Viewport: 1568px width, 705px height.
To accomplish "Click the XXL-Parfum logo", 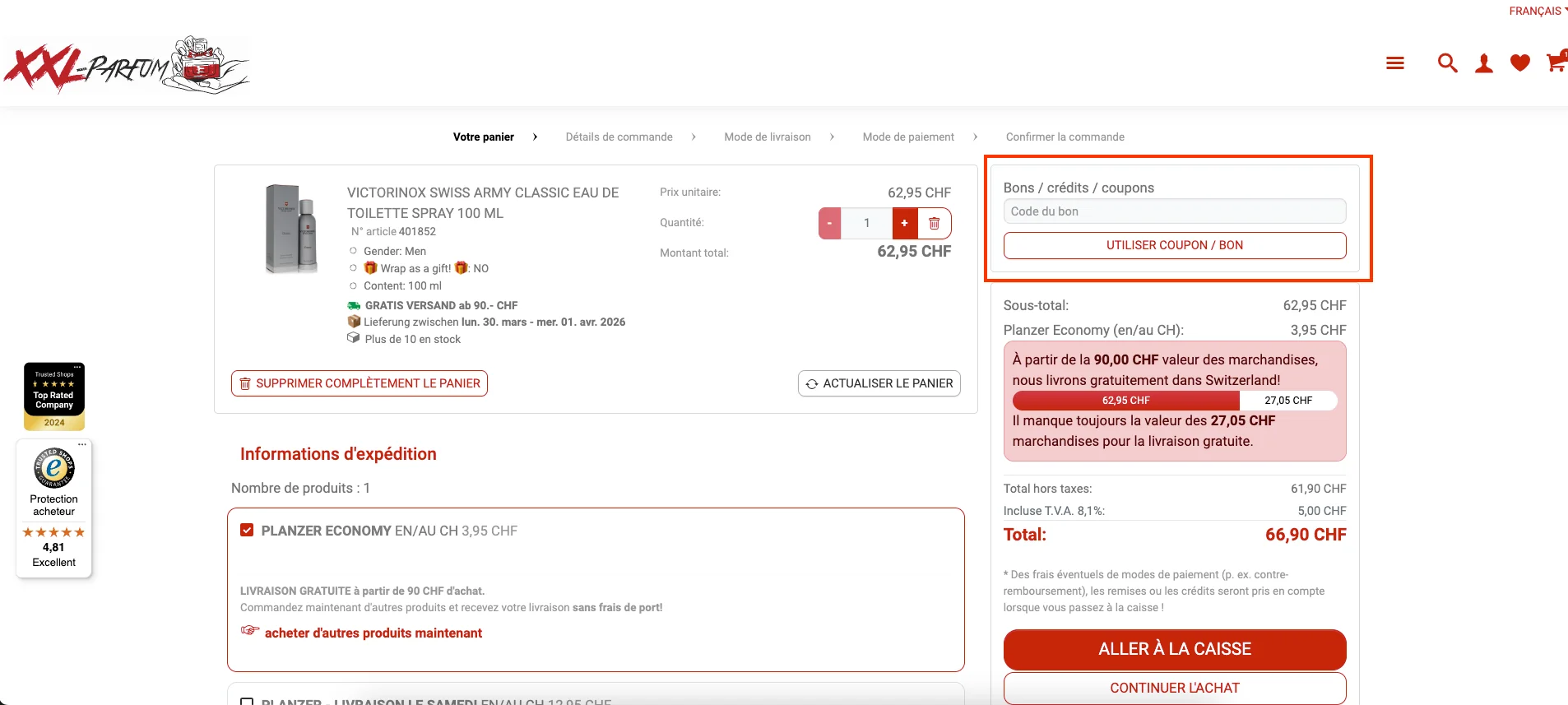I will tap(127, 65).
